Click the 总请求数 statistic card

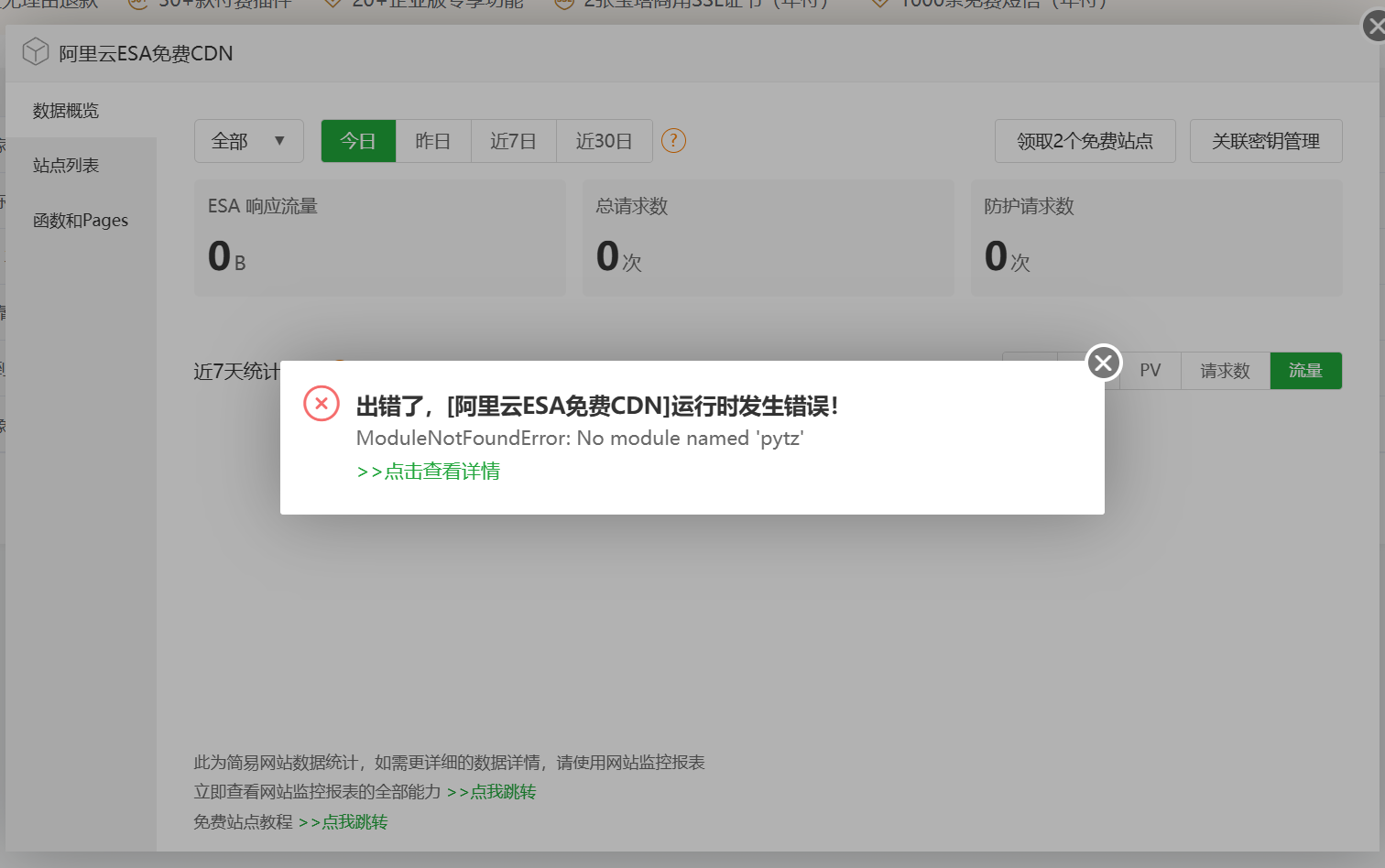[x=769, y=238]
